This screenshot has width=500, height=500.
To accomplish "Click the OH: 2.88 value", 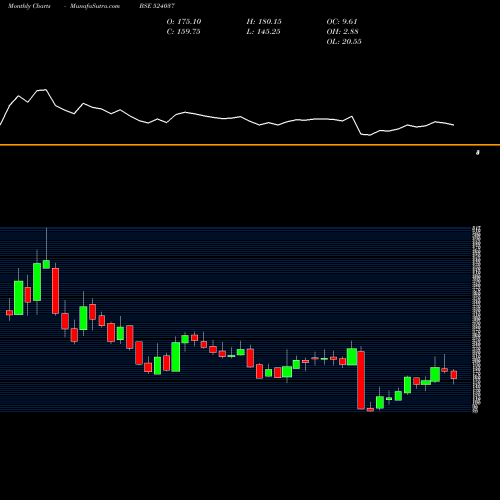I will click(343, 32).
